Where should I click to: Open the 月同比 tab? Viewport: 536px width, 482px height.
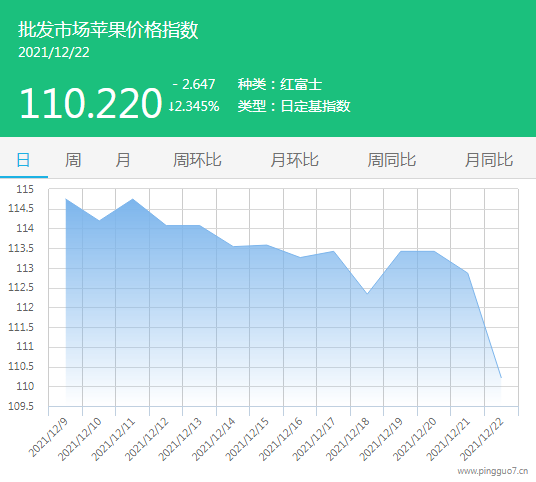coord(489,160)
